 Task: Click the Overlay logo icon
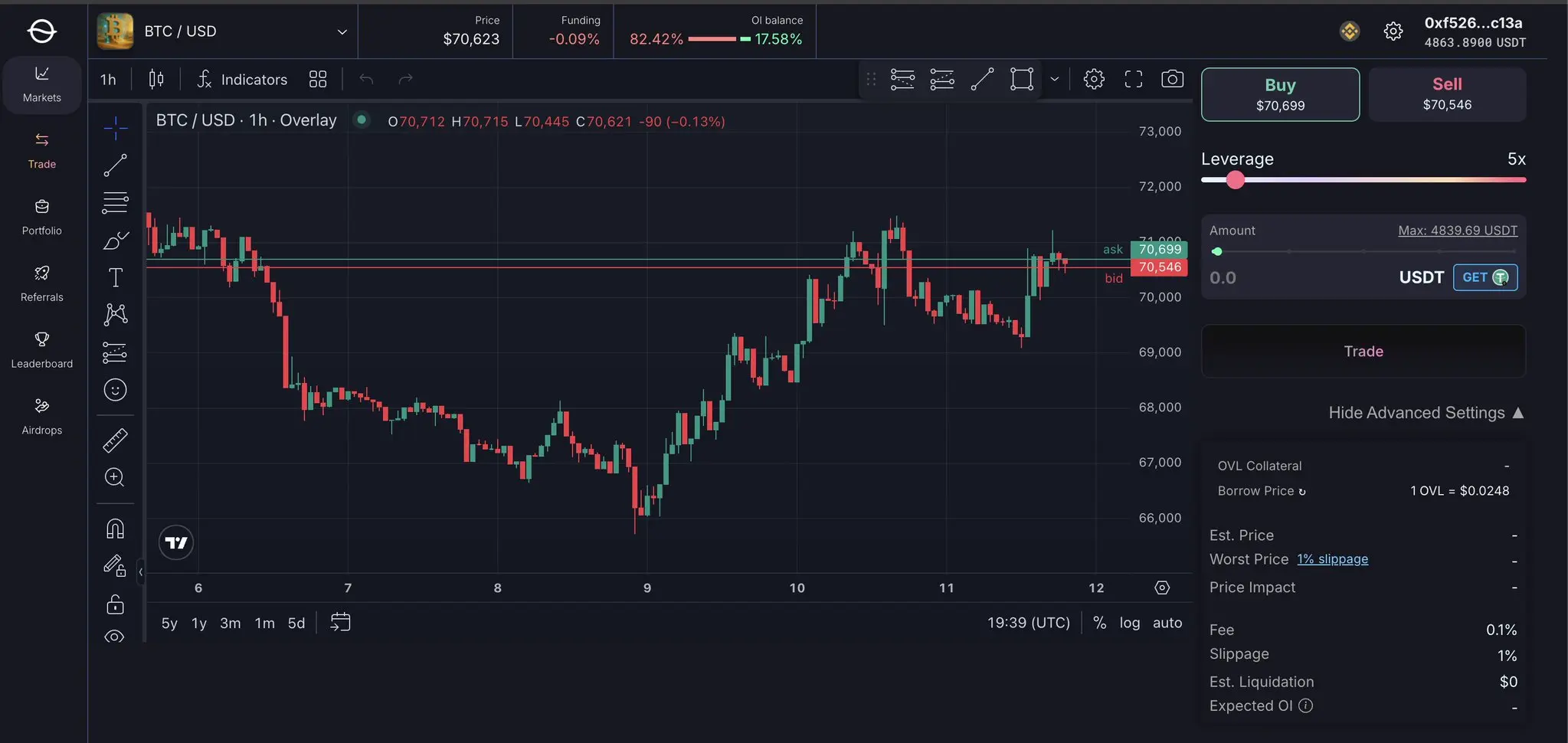41,31
